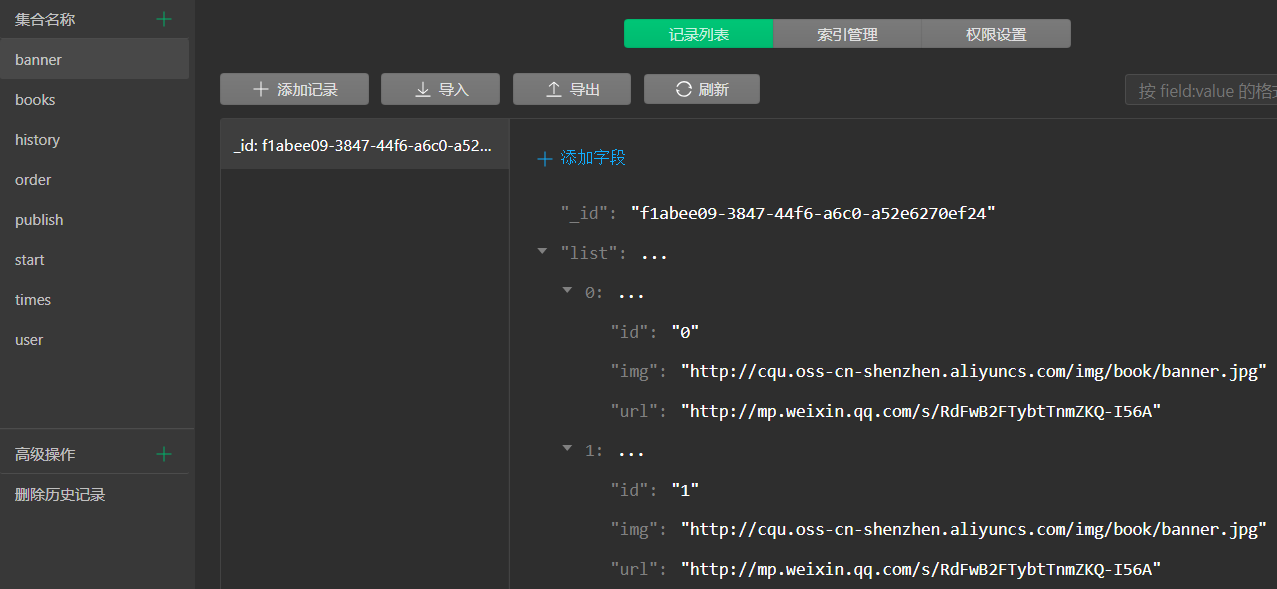The width and height of the screenshot is (1277, 589).
Task: Click the "id" value "1"
Action: tap(685, 489)
